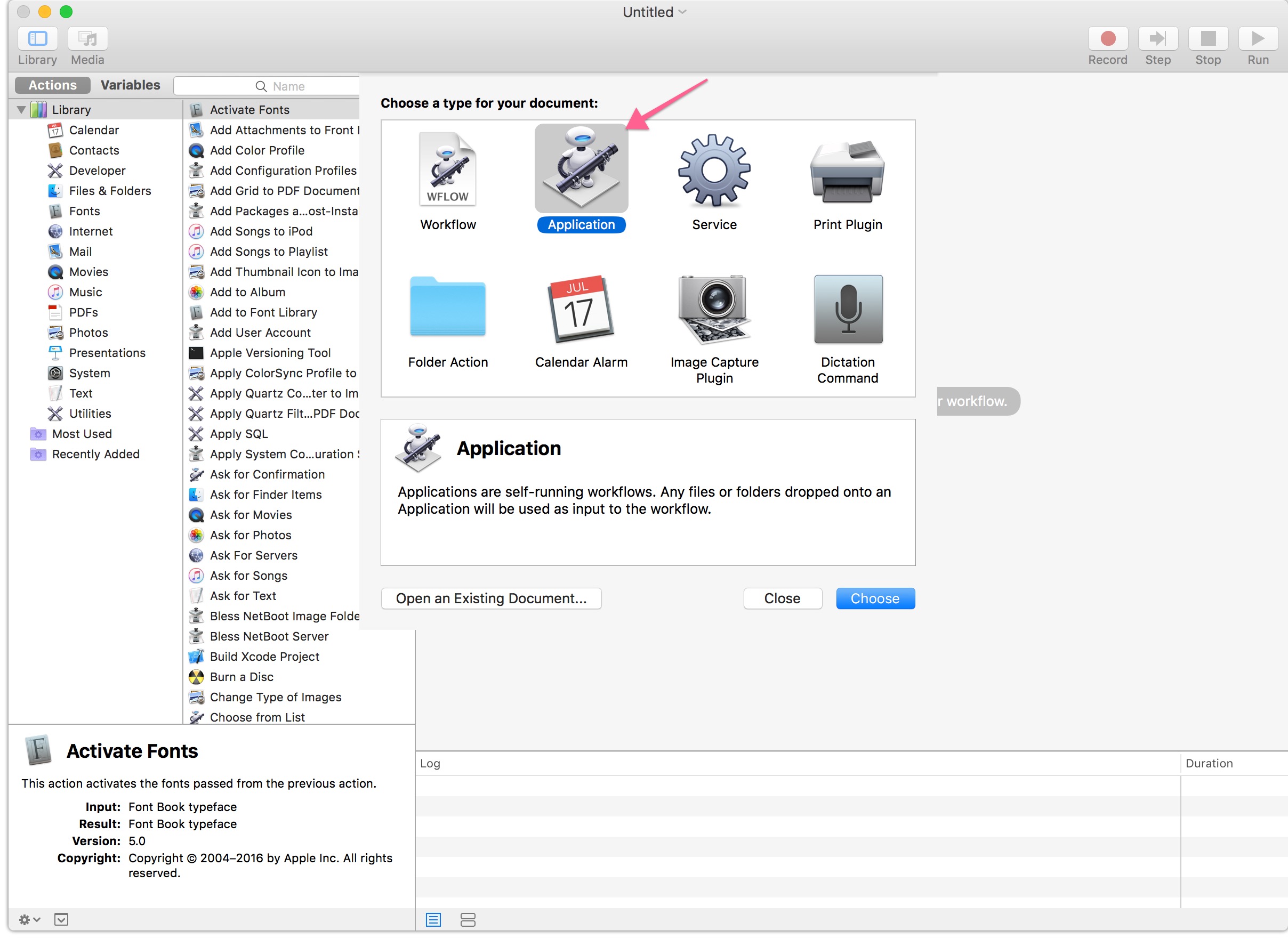Toggle the Library panel toolbar button
This screenshot has height=939, width=1288.
[37, 39]
